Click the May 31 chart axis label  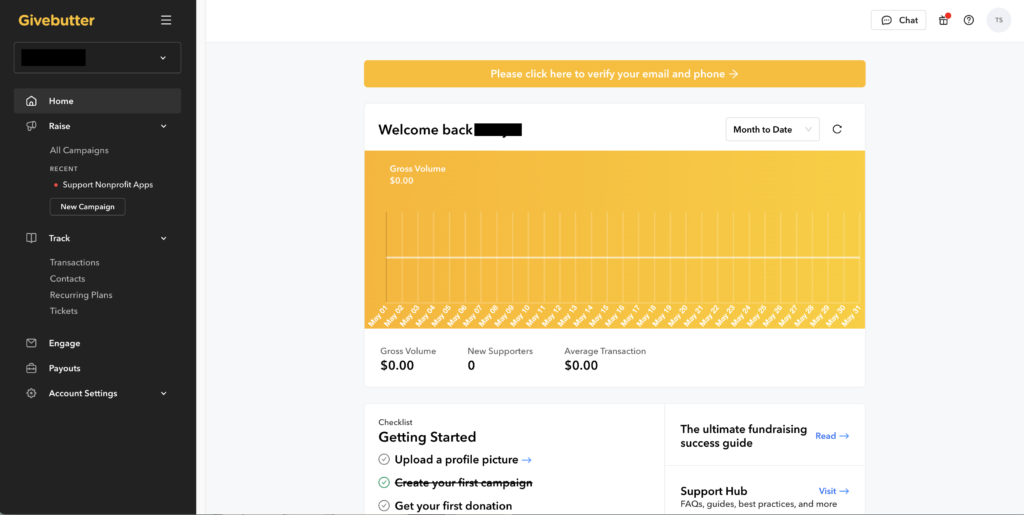coord(852,315)
